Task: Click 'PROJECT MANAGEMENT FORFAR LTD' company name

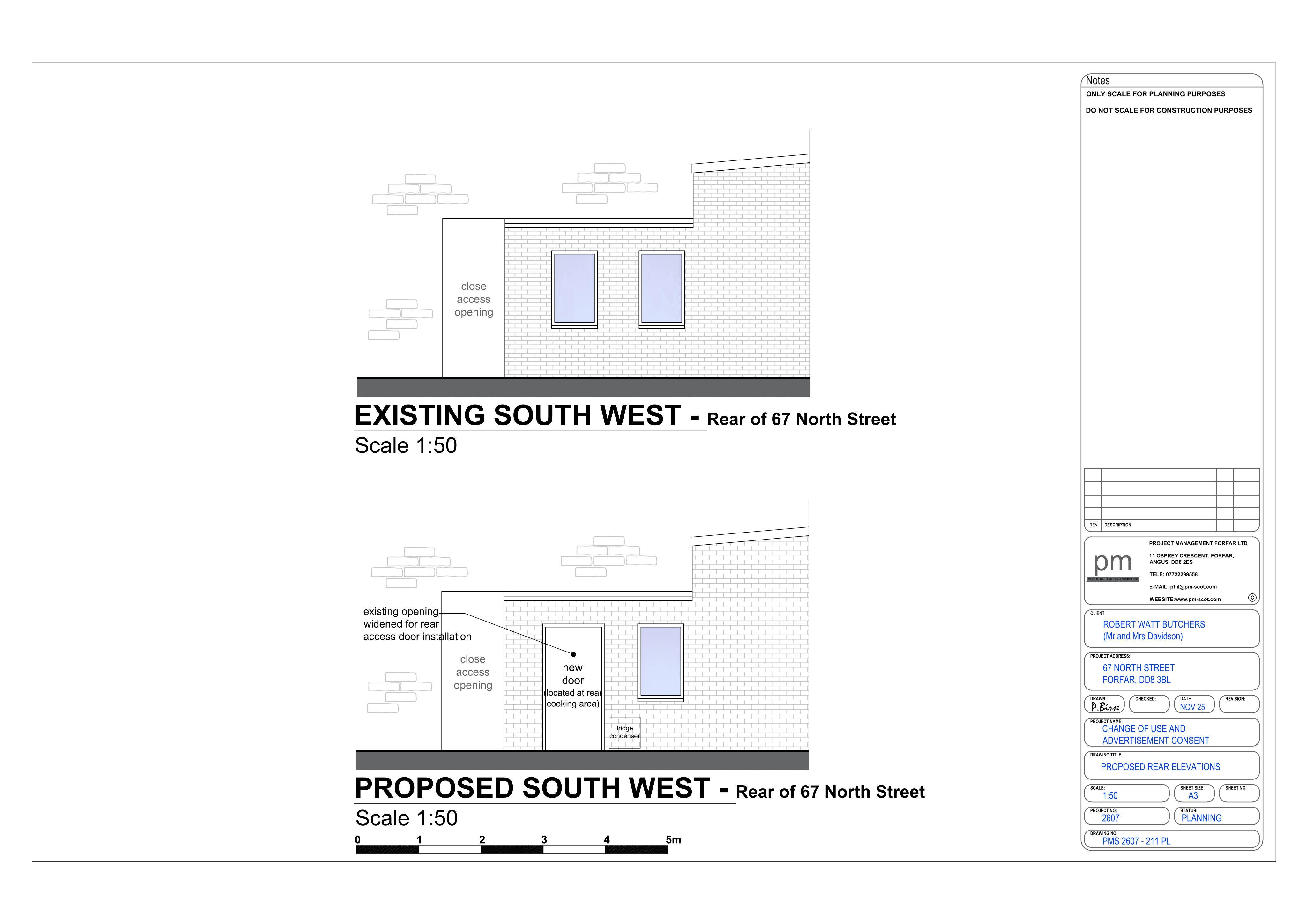Action: (1198, 543)
